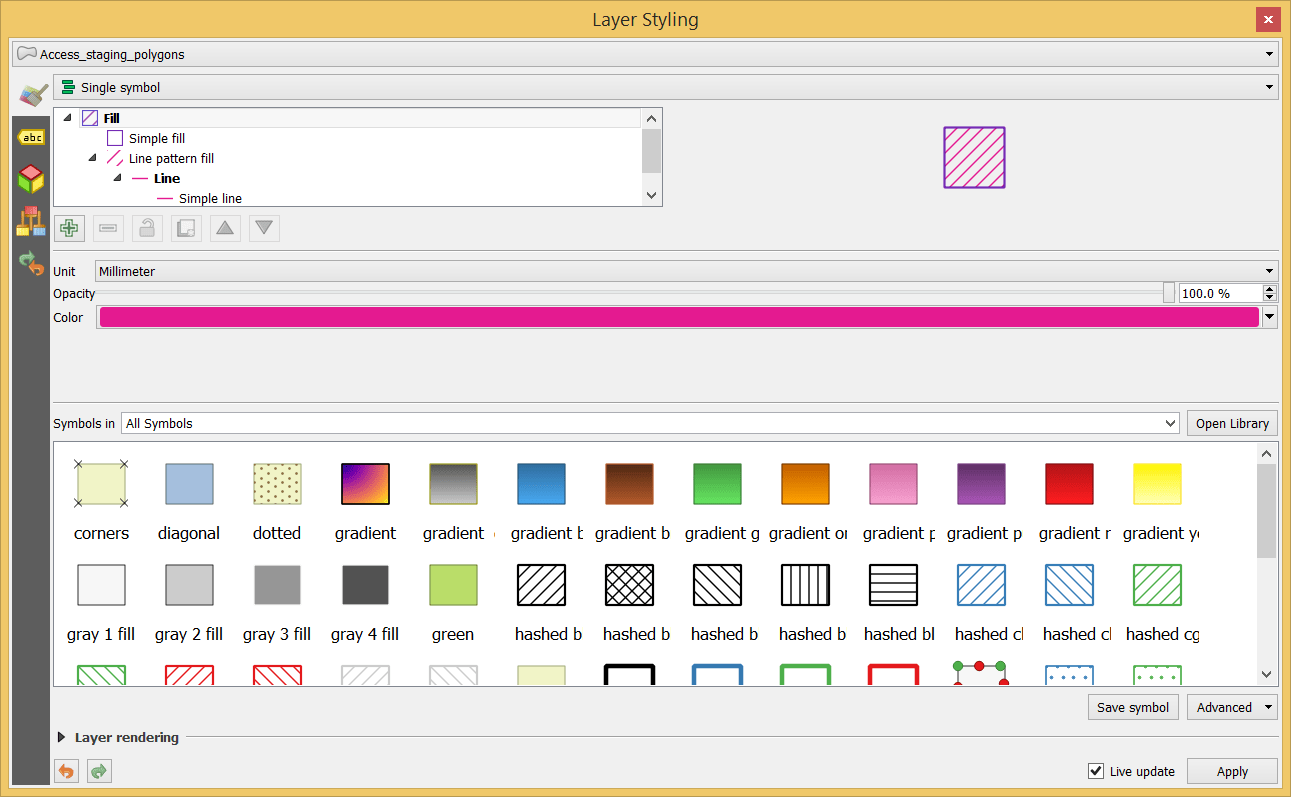This screenshot has width=1295, height=806.
Task: Open the Symbology paintbrush panel
Action: 31,95
